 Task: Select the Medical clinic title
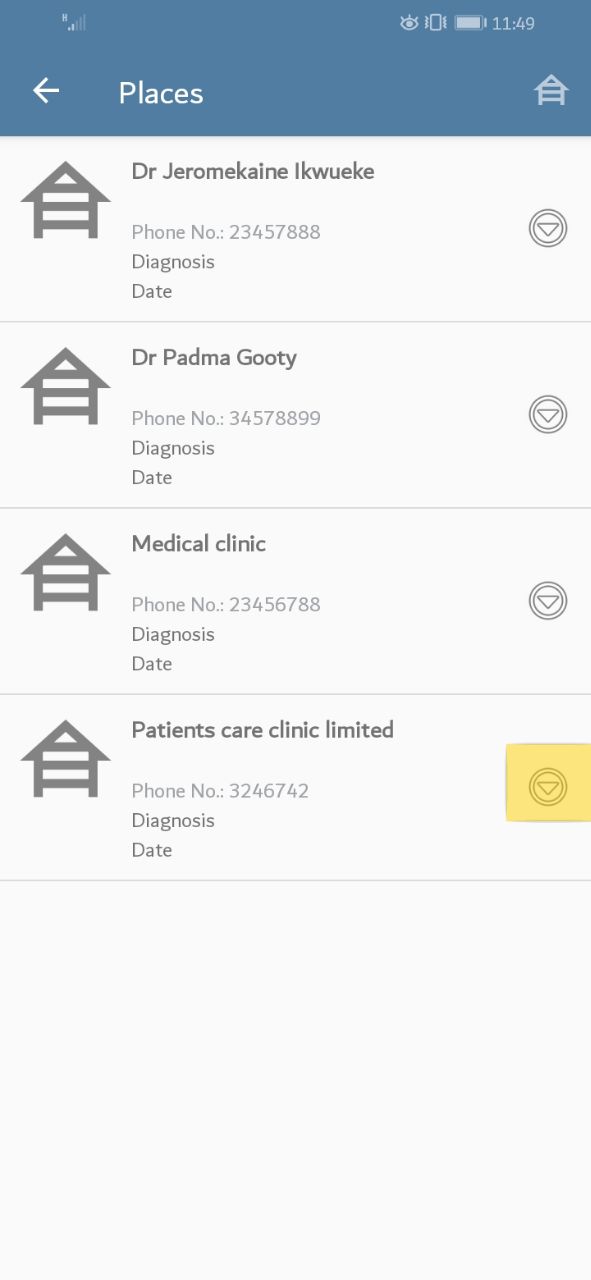coord(199,544)
